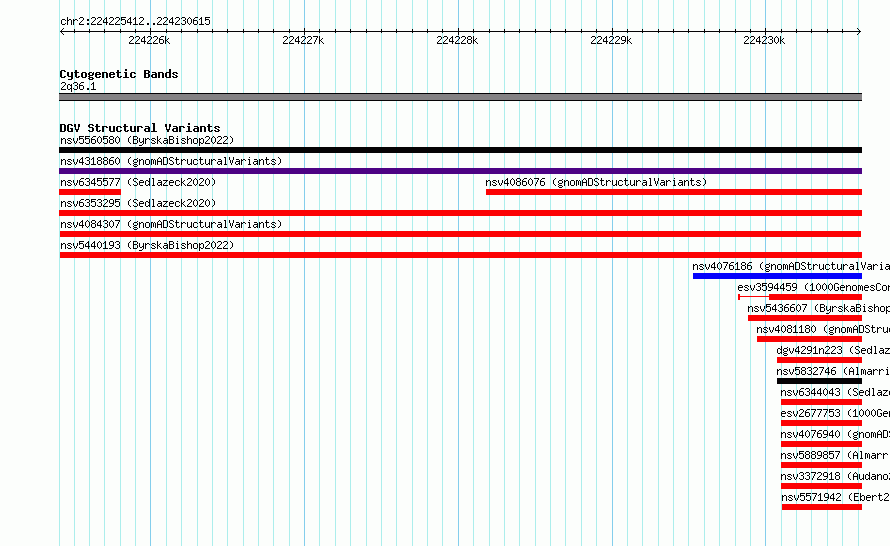Click the 224229k ruler tick label
The height and width of the screenshot is (546, 890).
click(611, 40)
